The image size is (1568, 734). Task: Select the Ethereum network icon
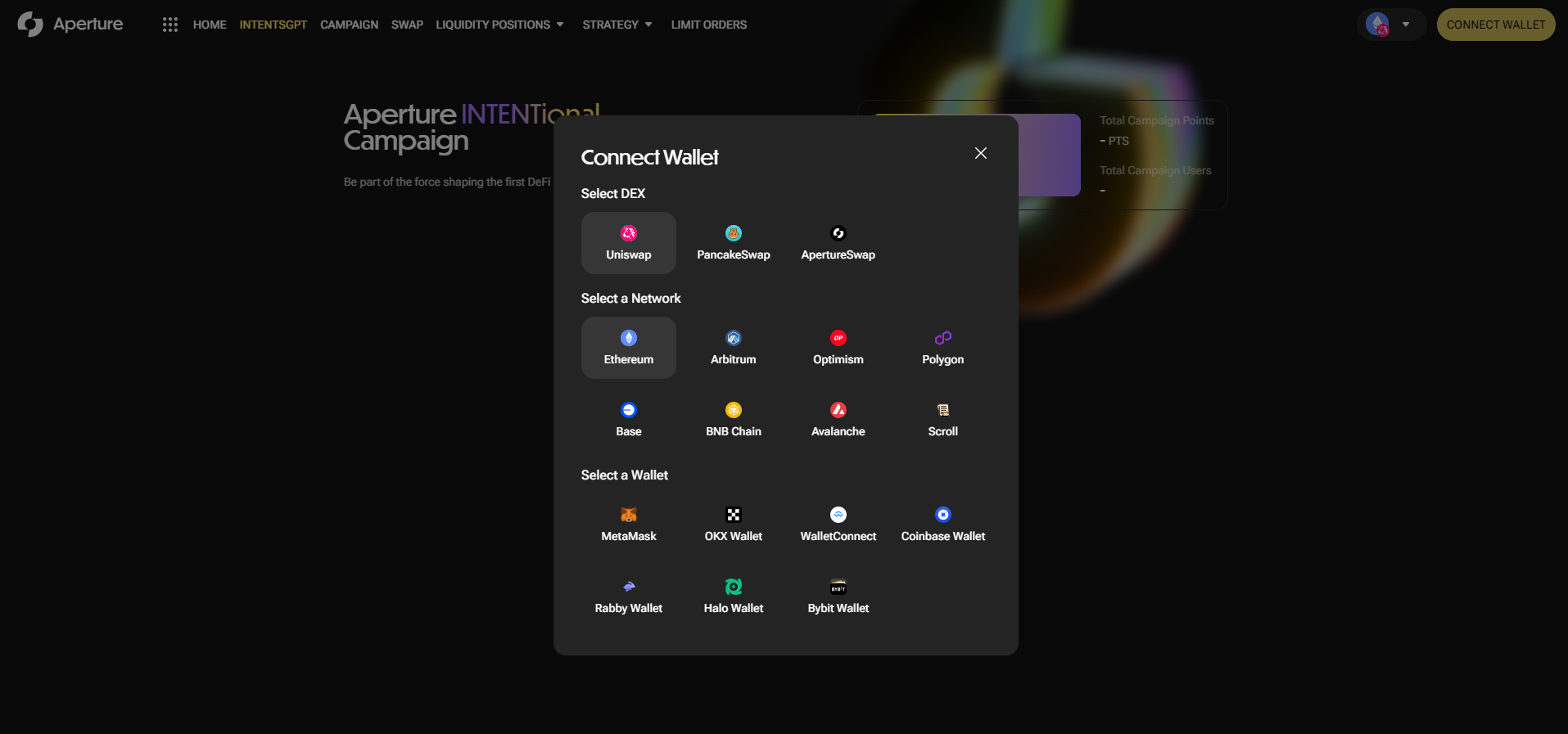tap(629, 338)
